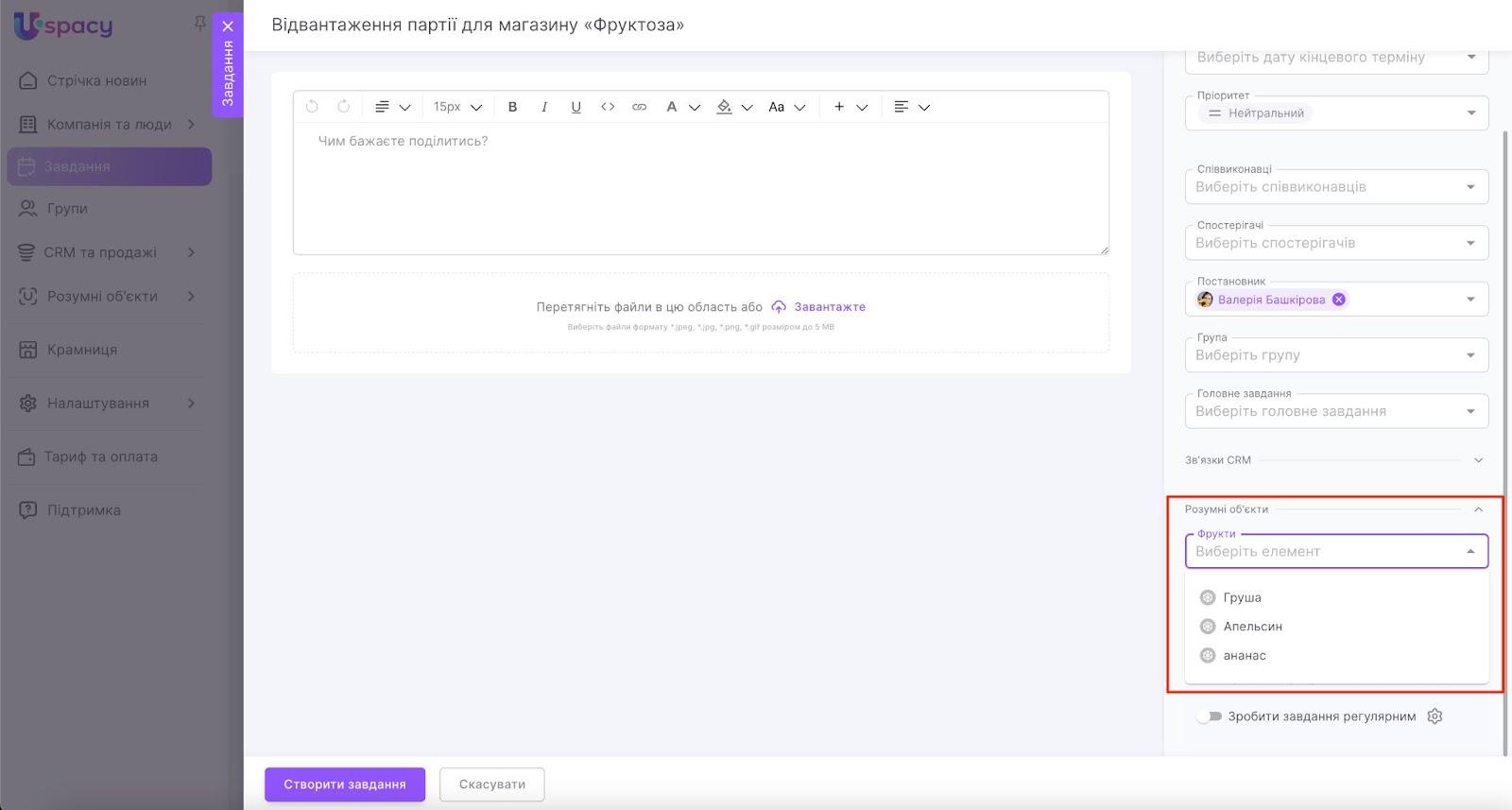Open Групи in the sidebar
The image size is (1512, 810).
(67, 208)
